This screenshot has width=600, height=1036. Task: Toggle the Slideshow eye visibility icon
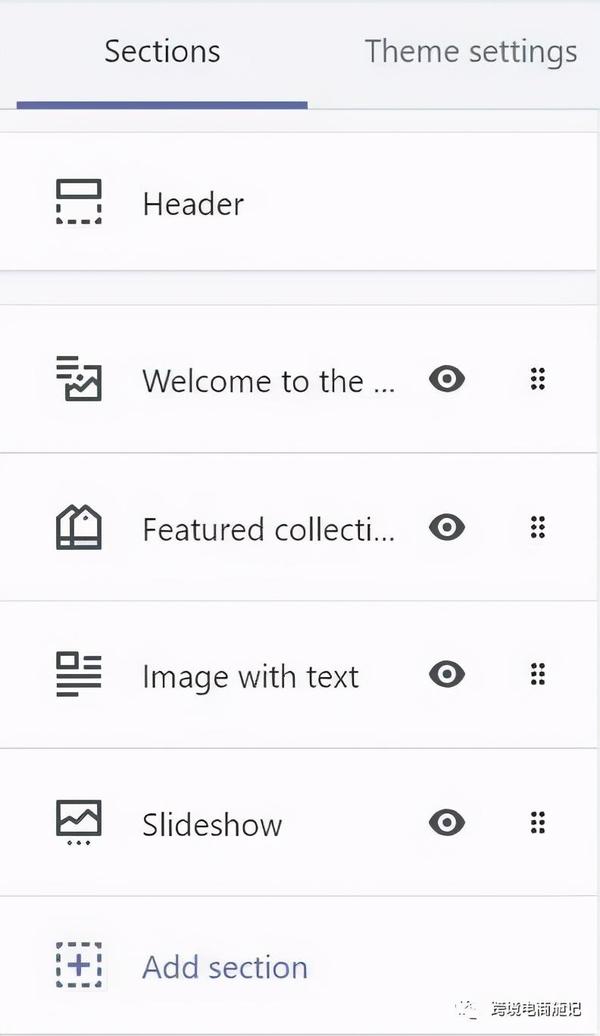tap(447, 823)
